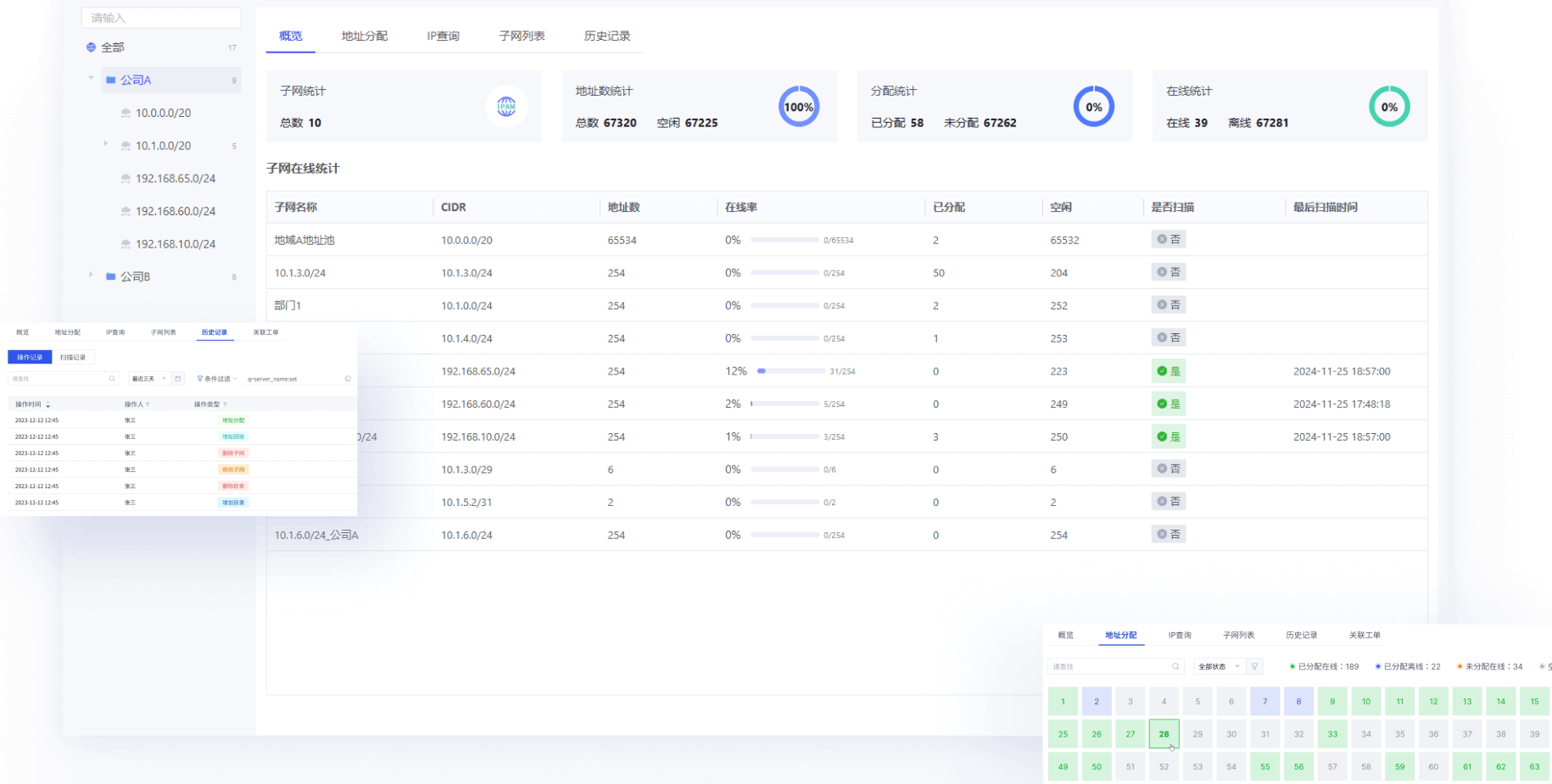Image resolution: width=1552 pixels, height=784 pixels.
Task: Open the 全部状态 status dropdown
Action: (1219, 666)
